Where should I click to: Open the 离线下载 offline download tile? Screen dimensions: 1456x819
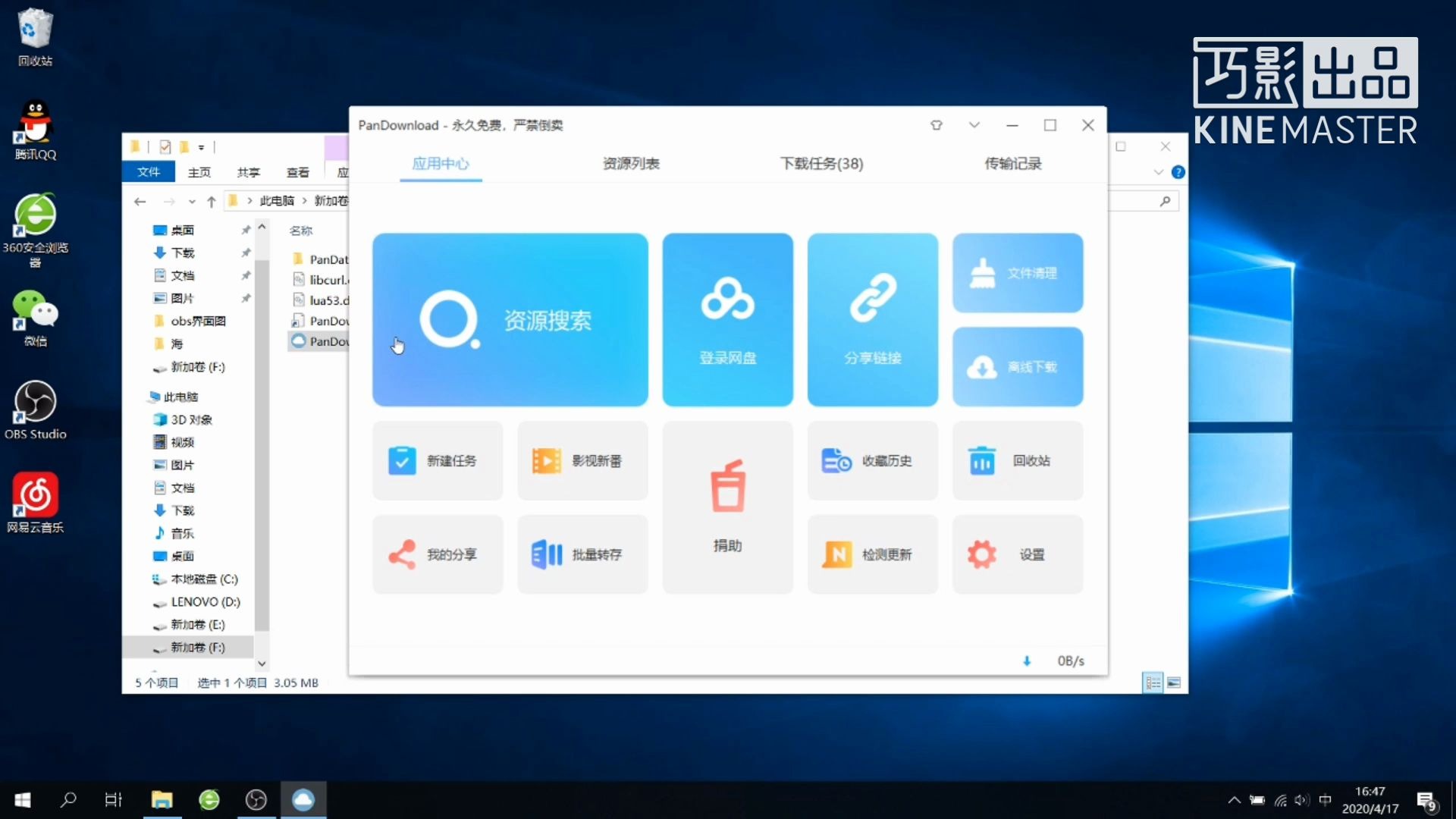pyautogui.click(x=1017, y=366)
